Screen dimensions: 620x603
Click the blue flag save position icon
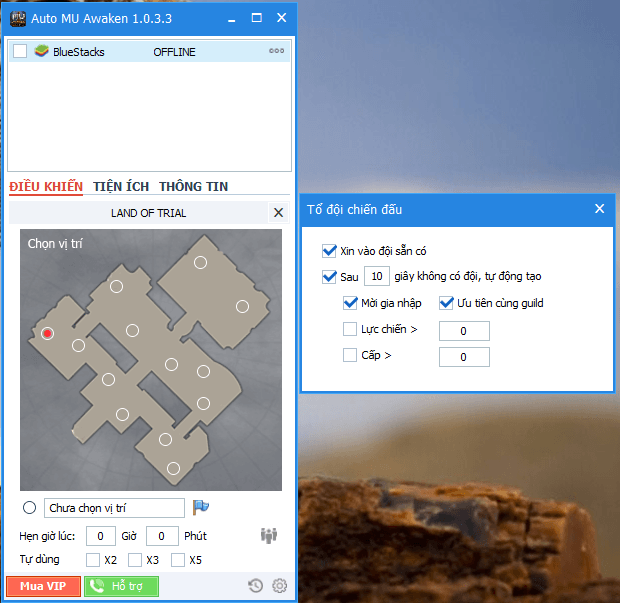click(201, 507)
